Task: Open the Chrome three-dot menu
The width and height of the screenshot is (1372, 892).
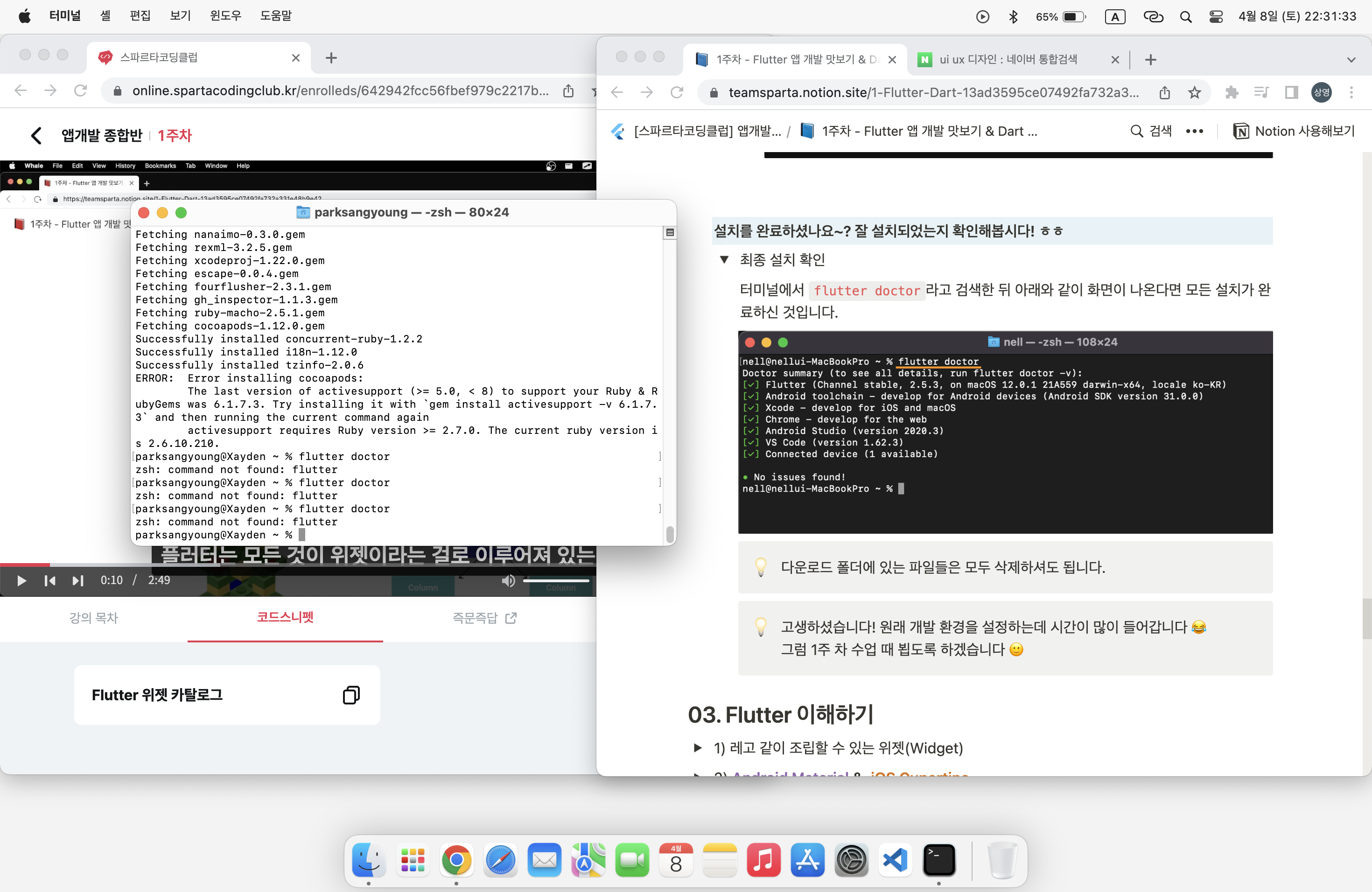Action: click(1351, 93)
